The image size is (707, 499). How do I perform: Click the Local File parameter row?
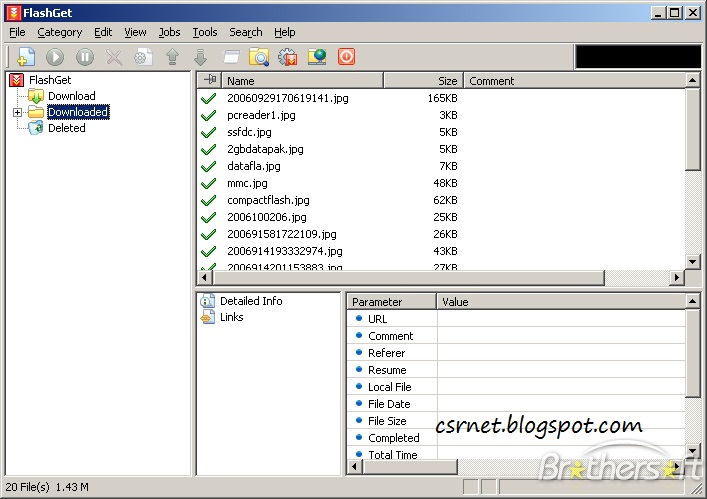click(516, 387)
